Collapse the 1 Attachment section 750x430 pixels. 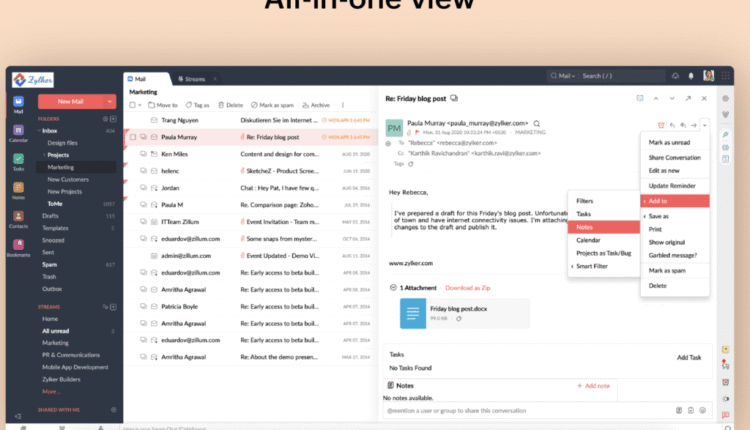coord(393,288)
